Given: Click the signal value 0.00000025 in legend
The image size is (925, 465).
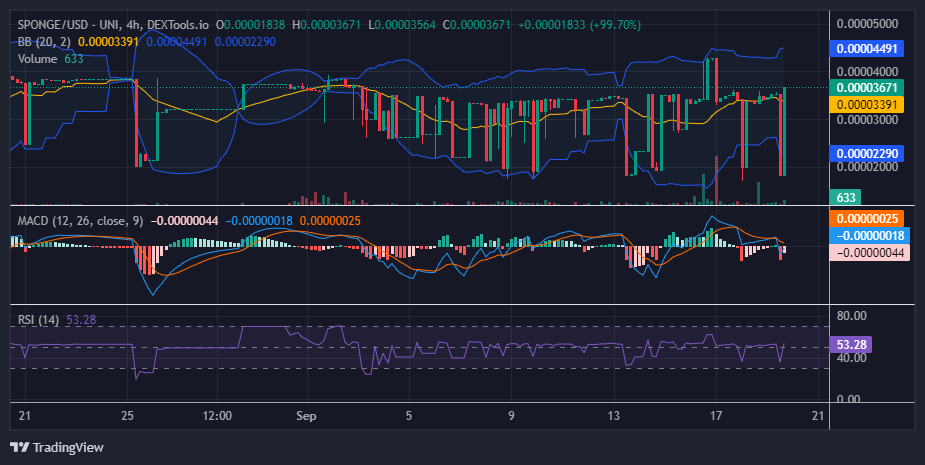Looking at the screenshot, I should pyautogui.click(x=330, y=221).
